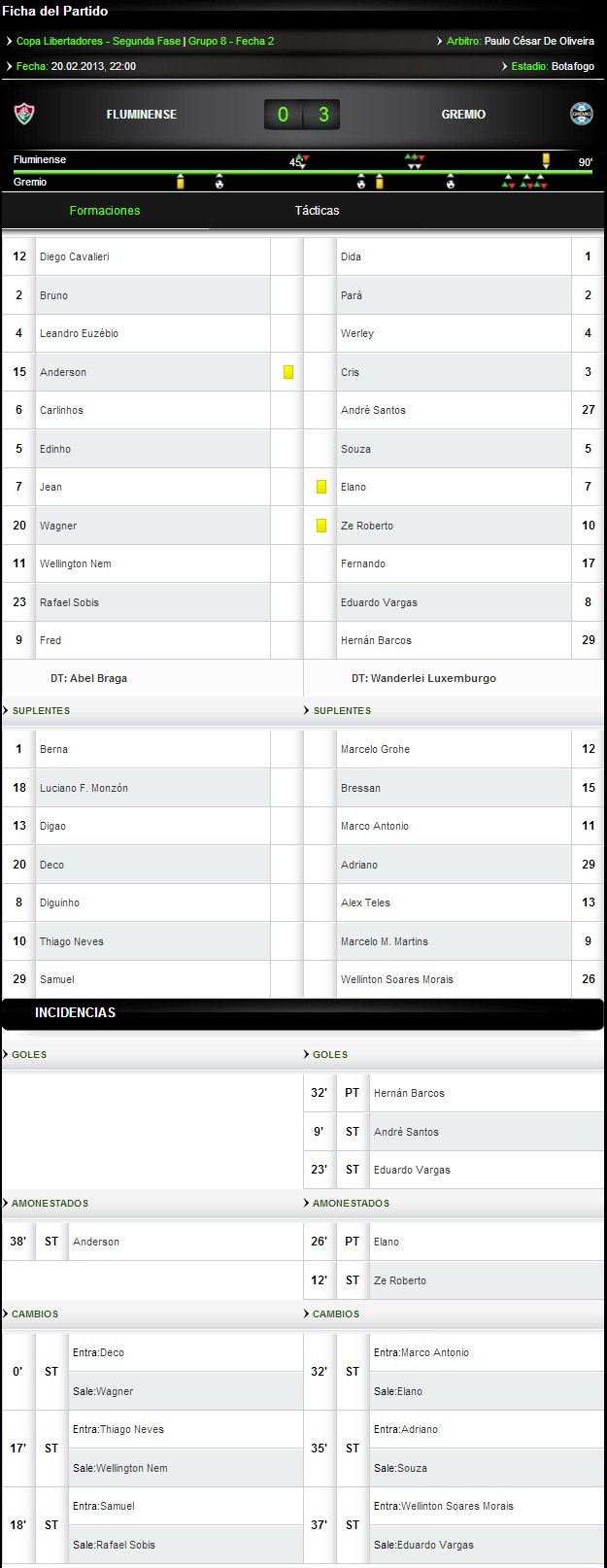Click referee name Paulo César De Oliveira
607x1568 pixels.
[x=539, y=42]
